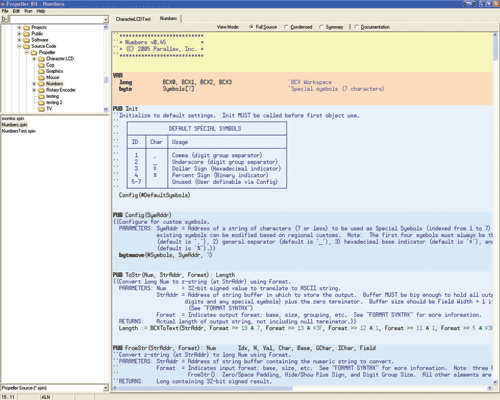Screen dimensions: 500x400
Task: Open the TV folder icon
Action: click(41, 109)
